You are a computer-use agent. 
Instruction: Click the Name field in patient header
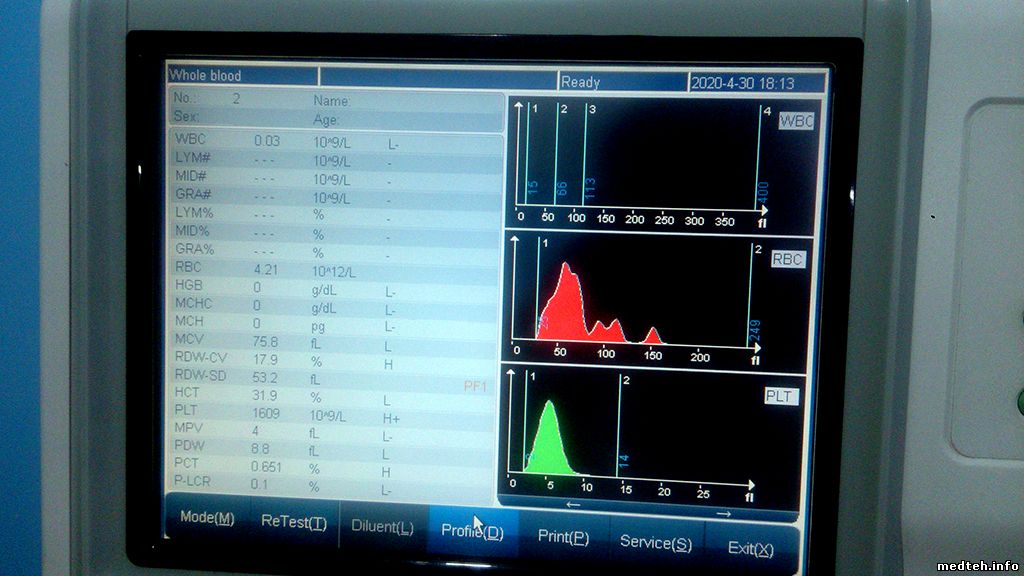point(400,101)
